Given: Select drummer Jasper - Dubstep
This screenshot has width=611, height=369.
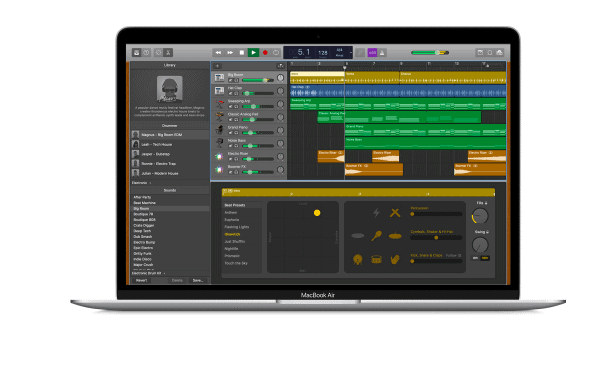Looking at the screenshot, I should pyautogui.click(x=170, y=154).
